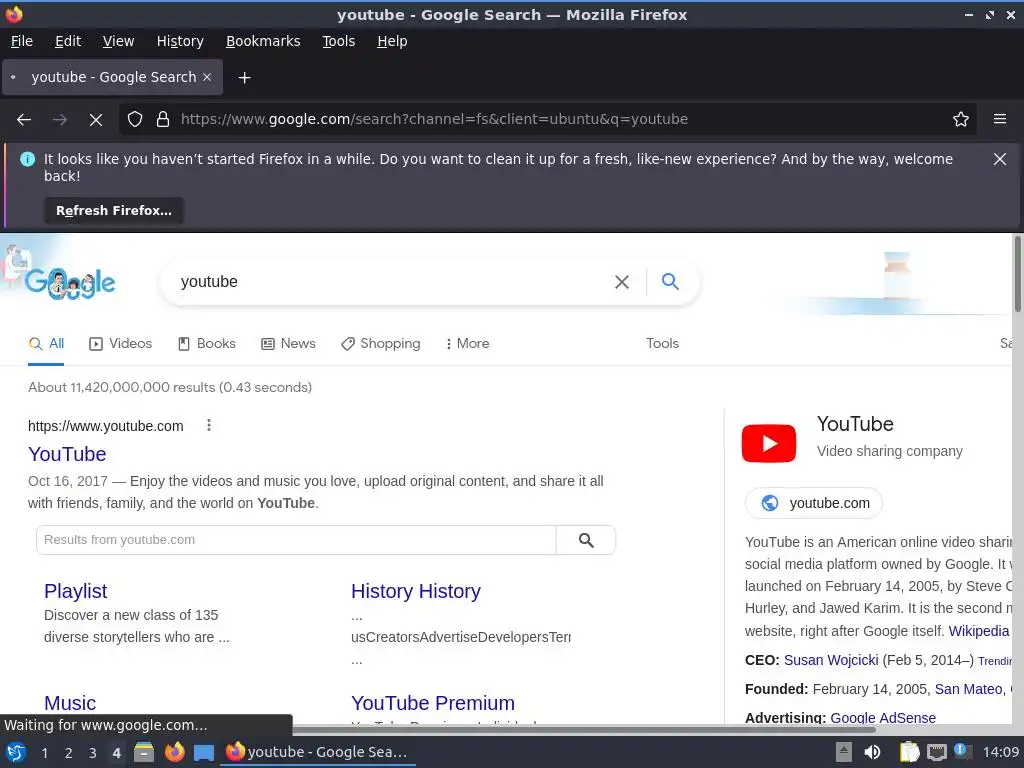Click the eject media tray icon

pos(844,752)
